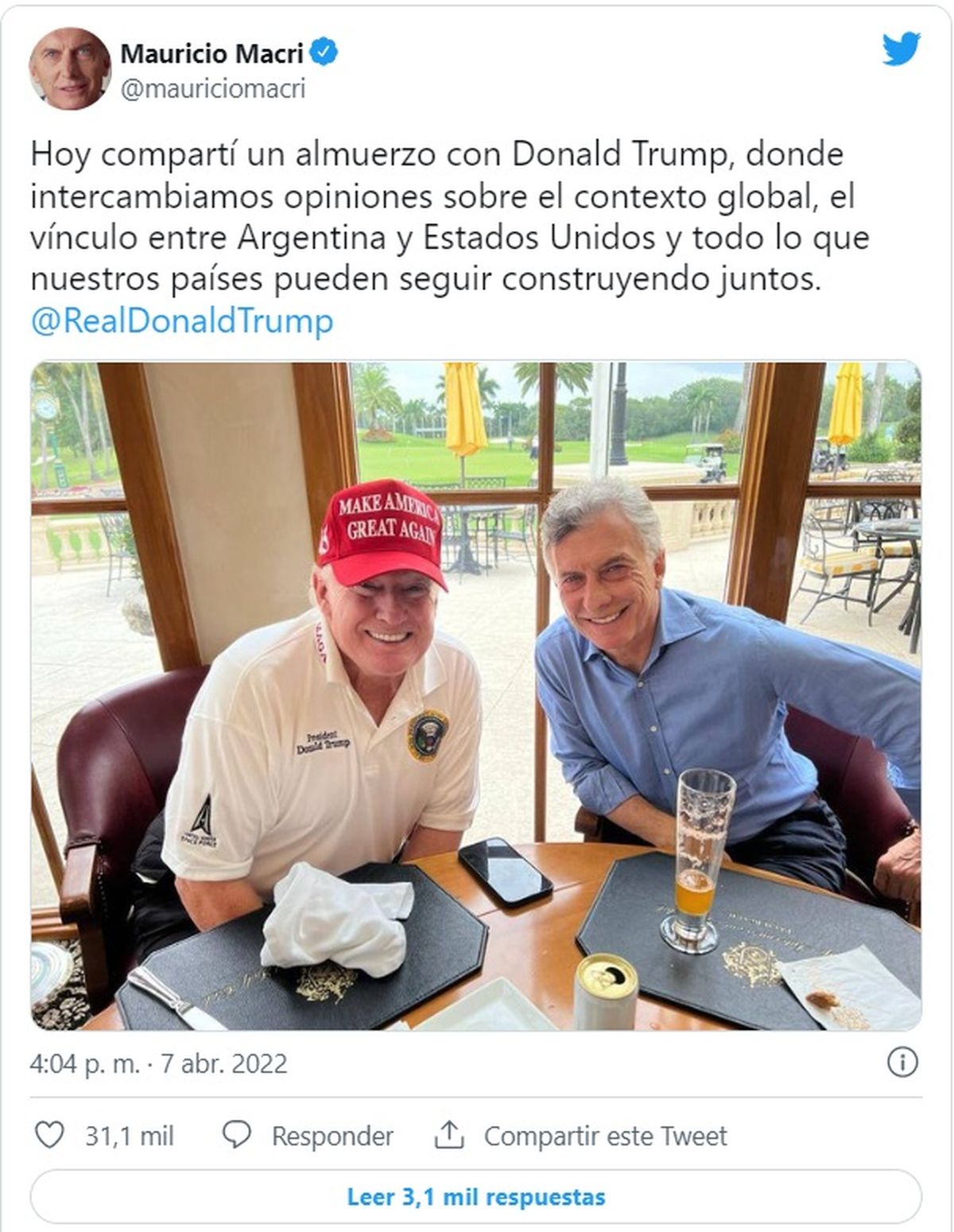Viewport: 954px width, 1232px height.
Task: Open the embedded lunch photo
Action: (476, 696)
